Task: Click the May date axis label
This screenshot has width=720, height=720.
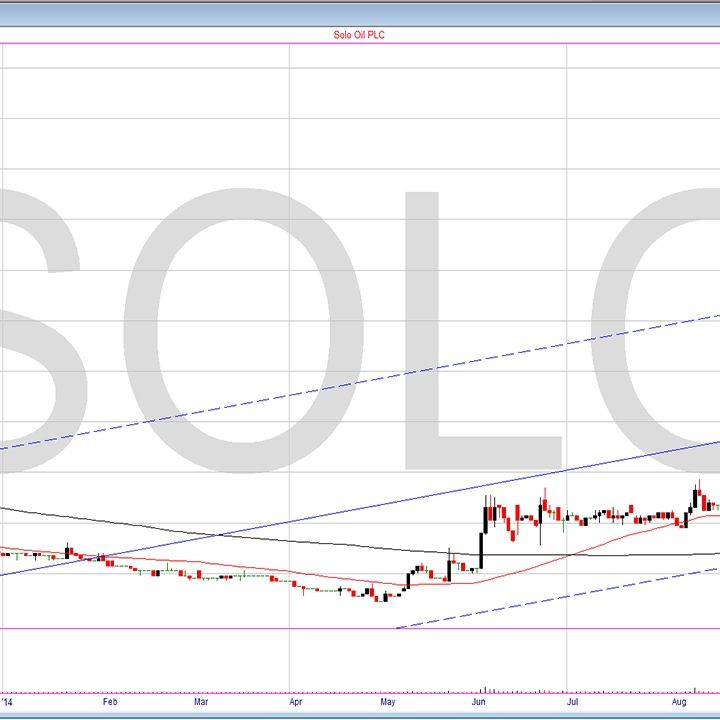Action: point(387,702)
